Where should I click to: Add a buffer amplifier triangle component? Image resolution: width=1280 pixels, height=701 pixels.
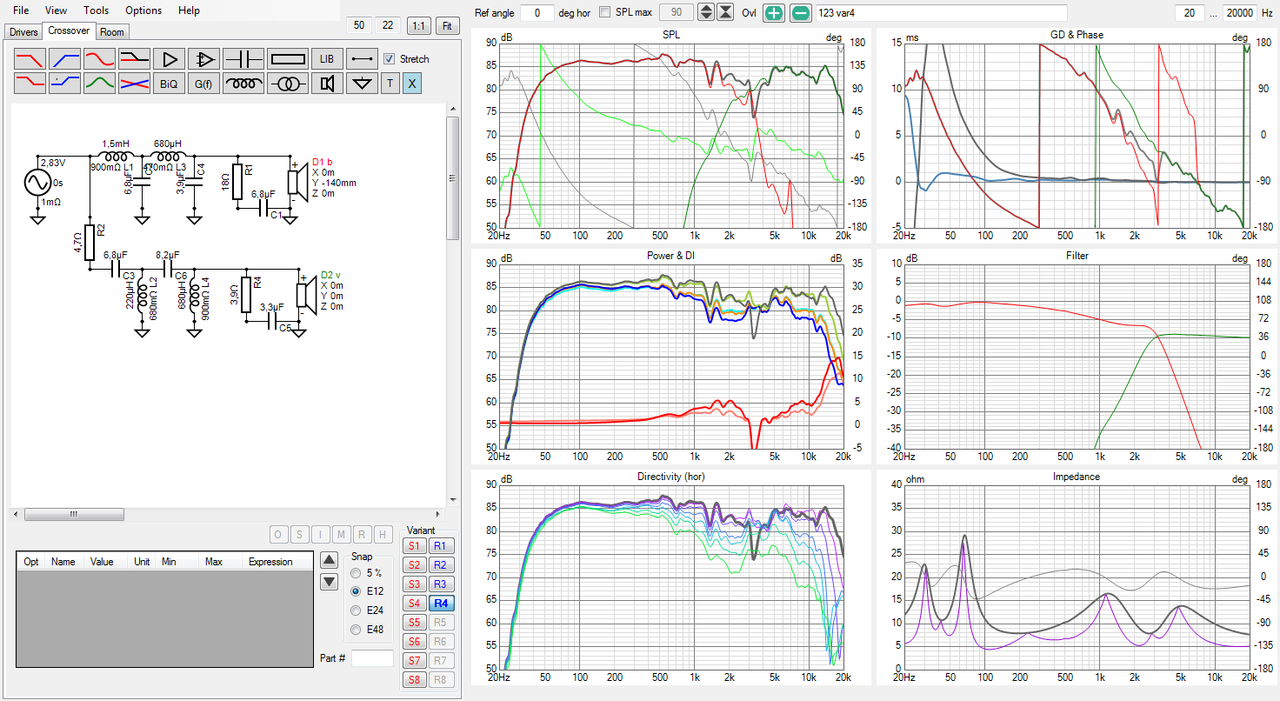(168, 59)
